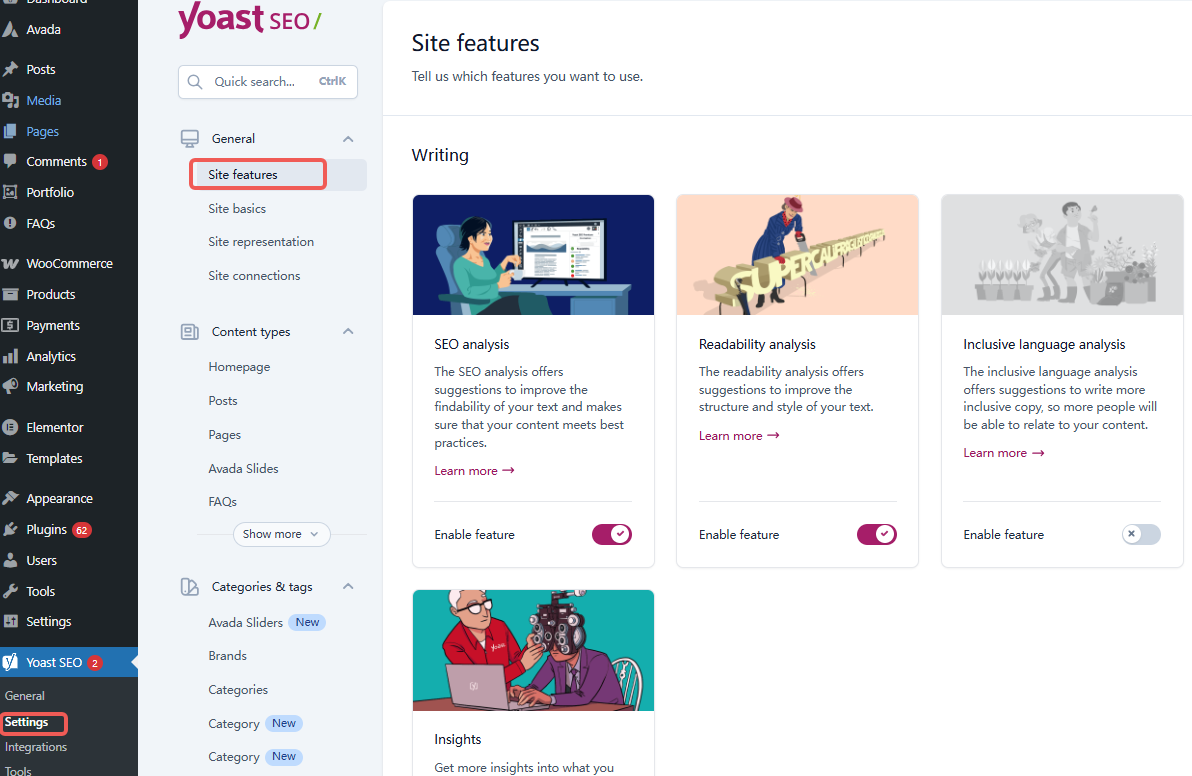
Task: Follow the Readability analysis Learn more link
Action: click(x=738, y=435)
